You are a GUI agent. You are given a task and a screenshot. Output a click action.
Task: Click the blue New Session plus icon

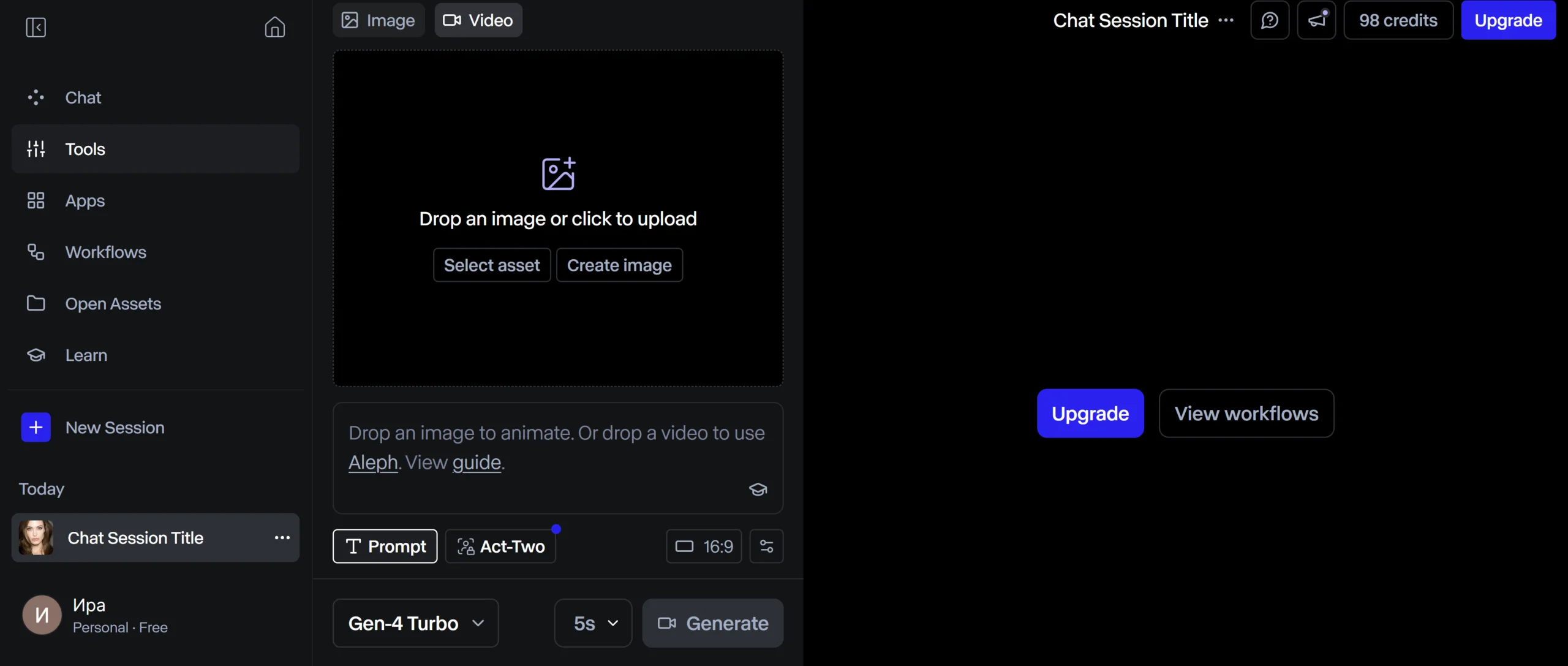pyautogui.click(x=36, y=428)
